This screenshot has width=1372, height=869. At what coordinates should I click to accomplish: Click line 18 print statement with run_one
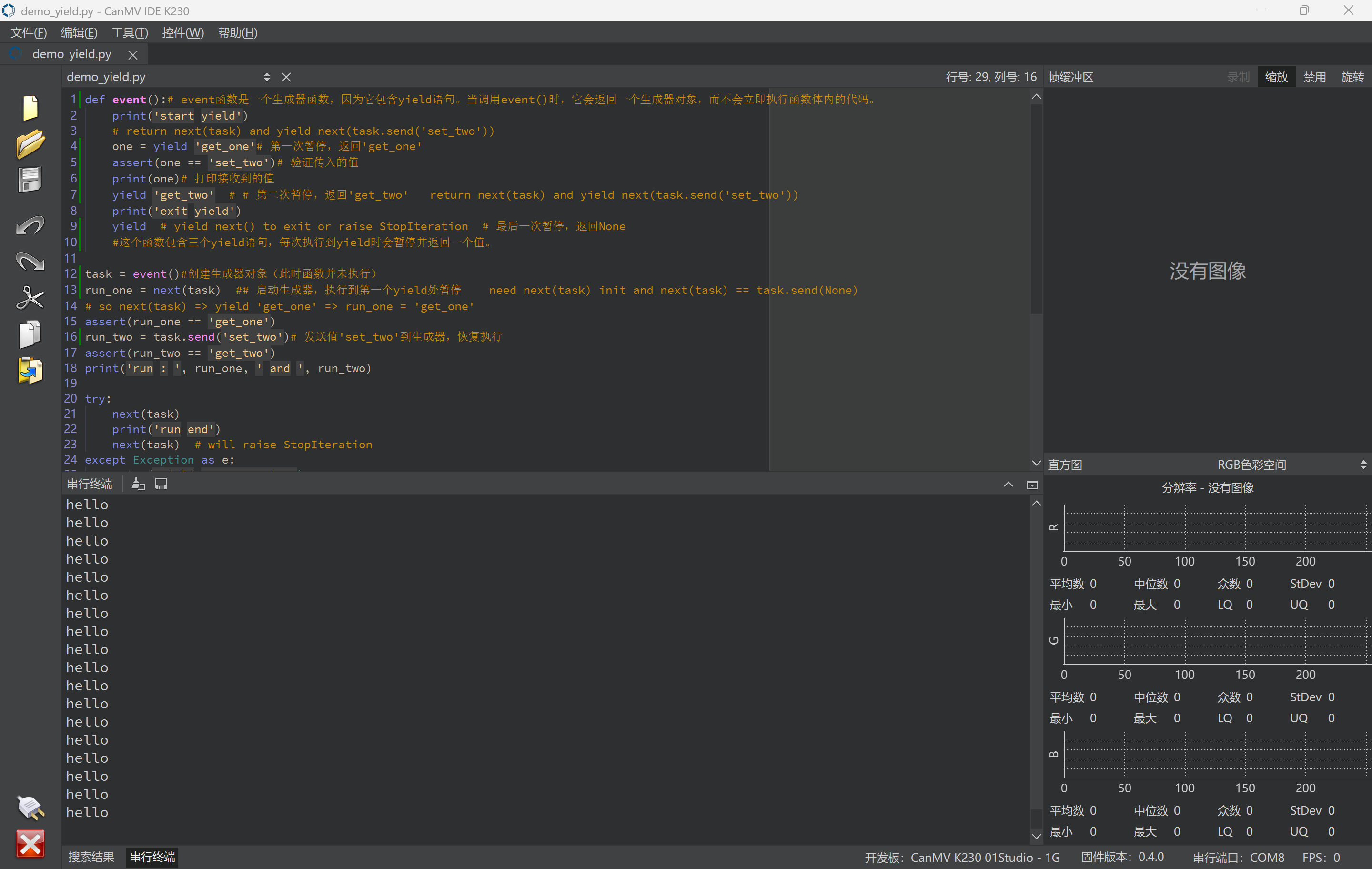[228, 369]
